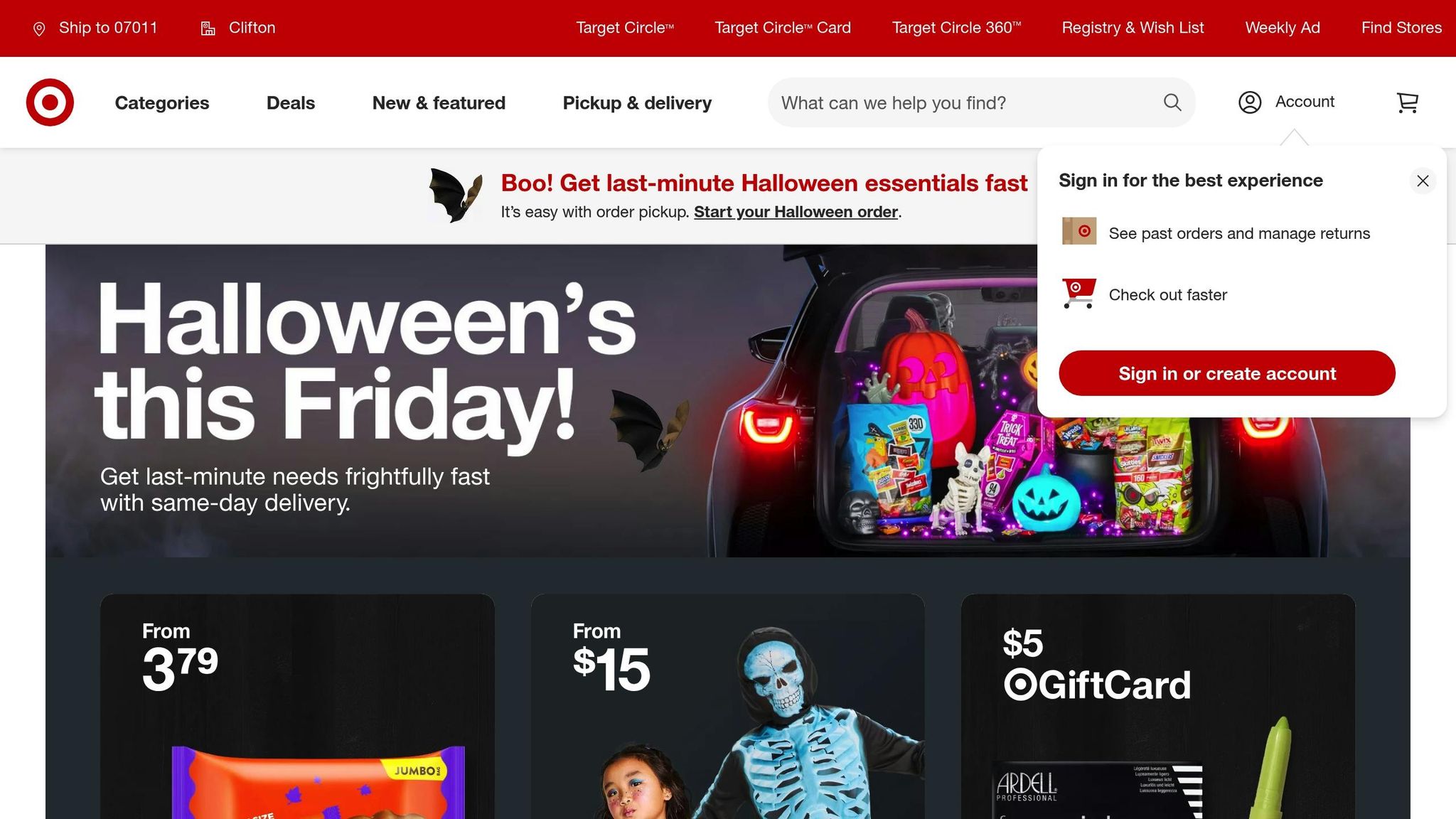Click the store building icon beside Clifton
Screen dimensions: 1456x819
208,28
